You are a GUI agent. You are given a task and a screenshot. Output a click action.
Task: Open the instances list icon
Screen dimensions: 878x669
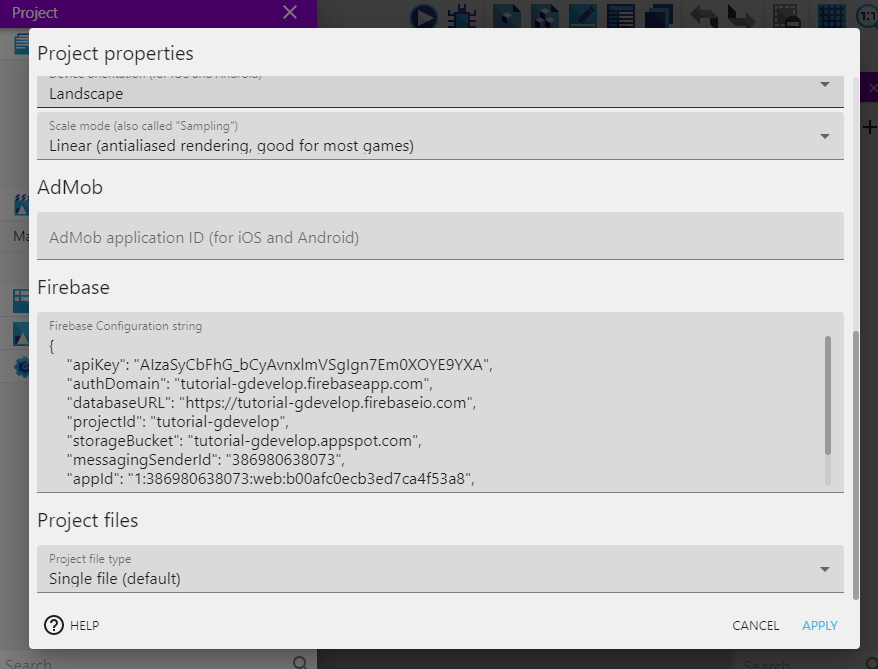point(620,16)
